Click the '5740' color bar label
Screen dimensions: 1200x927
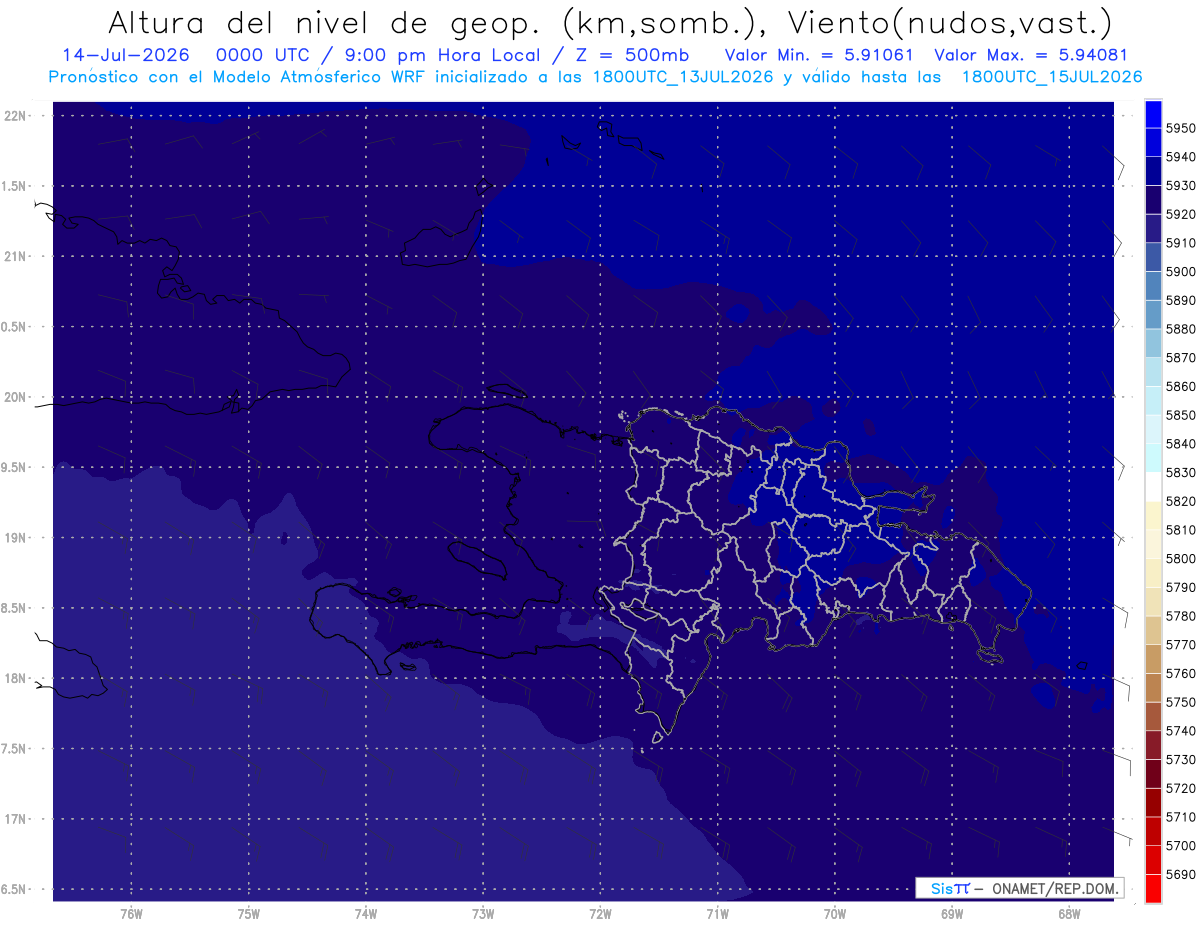[x=1181, y=731]
